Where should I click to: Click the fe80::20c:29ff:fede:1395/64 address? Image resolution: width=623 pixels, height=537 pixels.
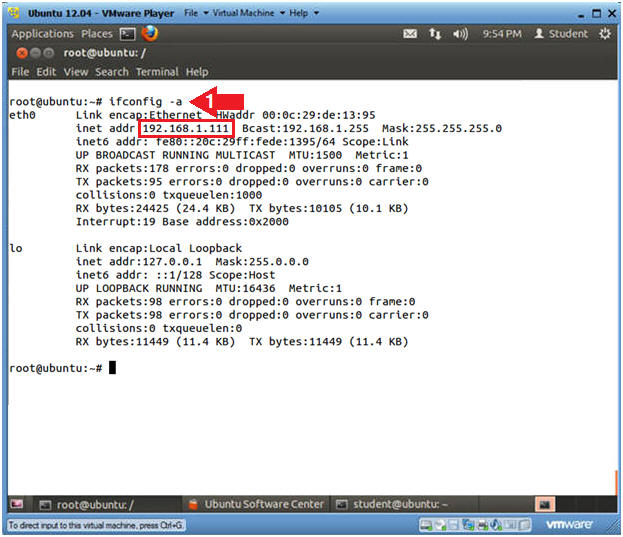[246, 142]
